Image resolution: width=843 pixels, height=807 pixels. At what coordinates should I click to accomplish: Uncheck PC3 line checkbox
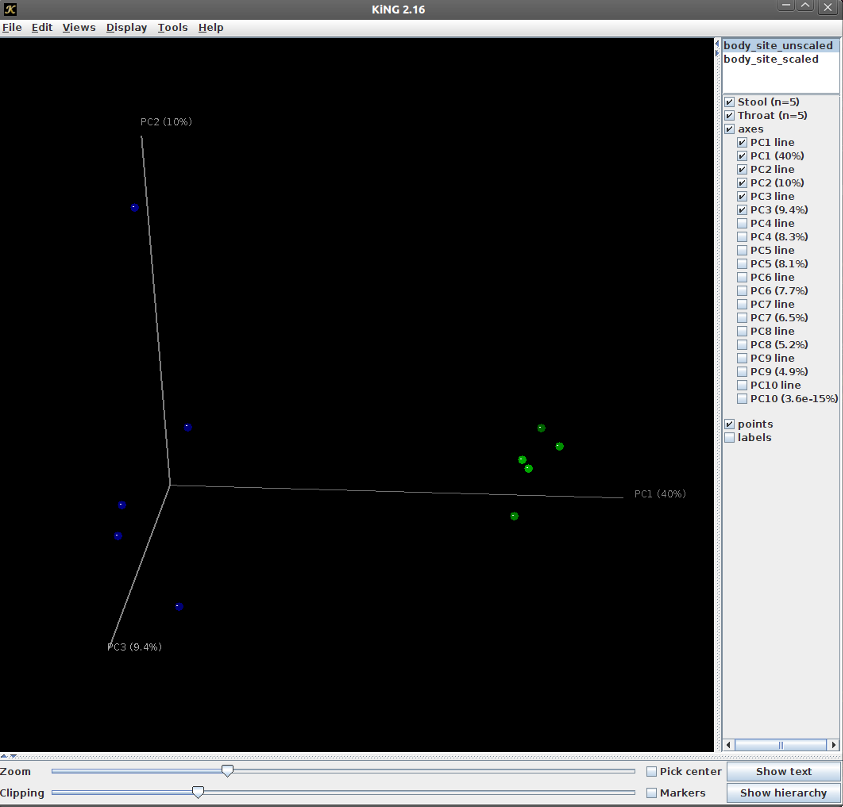click(x=742, y=196)
